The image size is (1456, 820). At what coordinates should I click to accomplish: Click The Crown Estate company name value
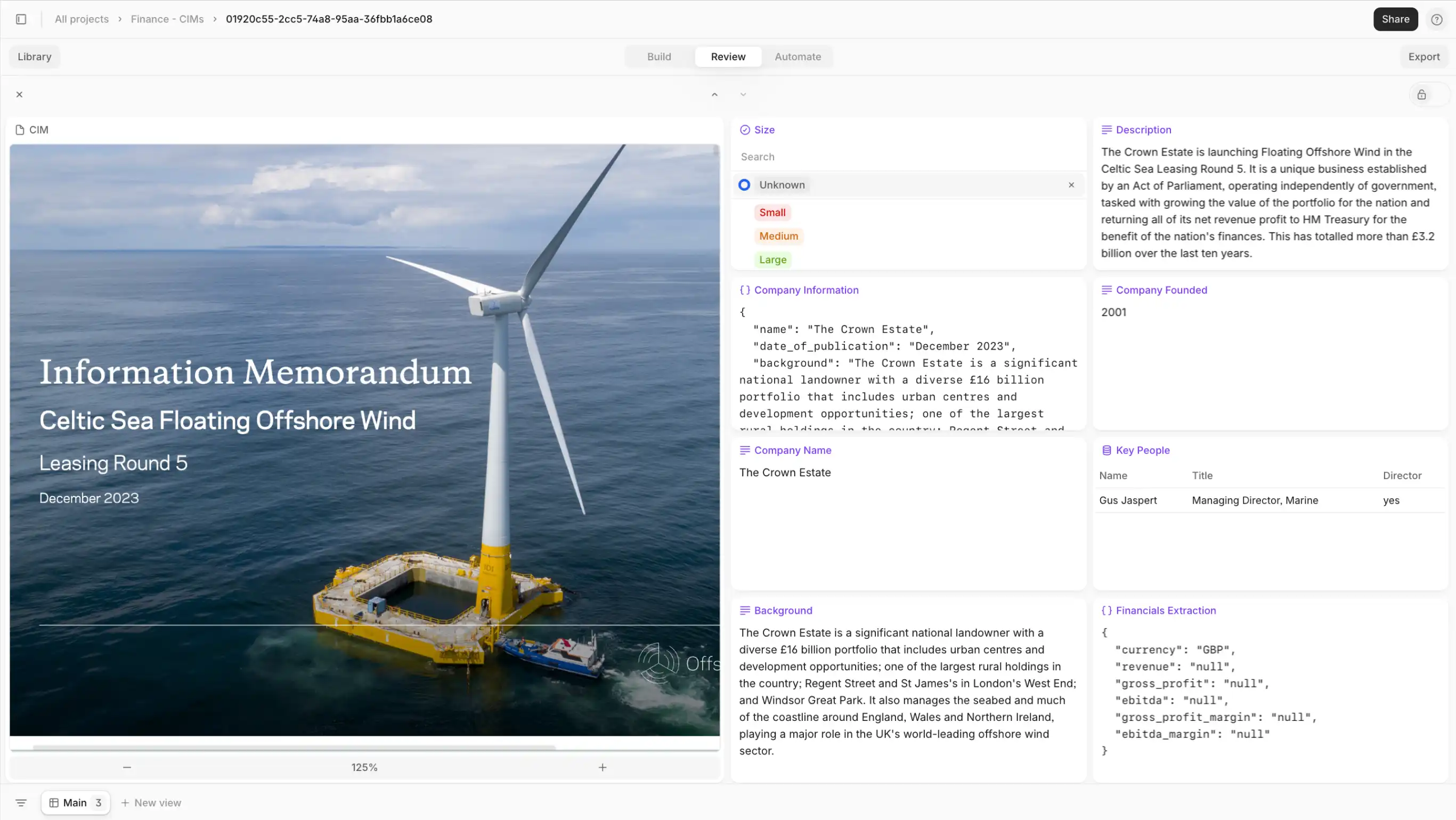pyautogui.click(x=785, y=473)
